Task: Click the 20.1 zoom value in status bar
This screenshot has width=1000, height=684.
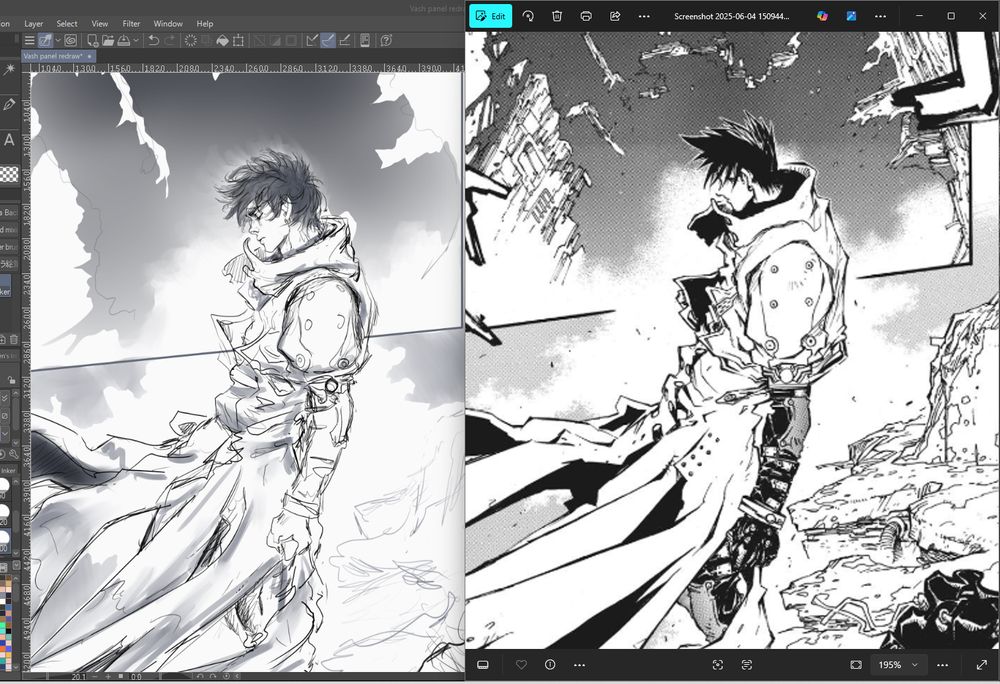Action: [x=78, y=676]
